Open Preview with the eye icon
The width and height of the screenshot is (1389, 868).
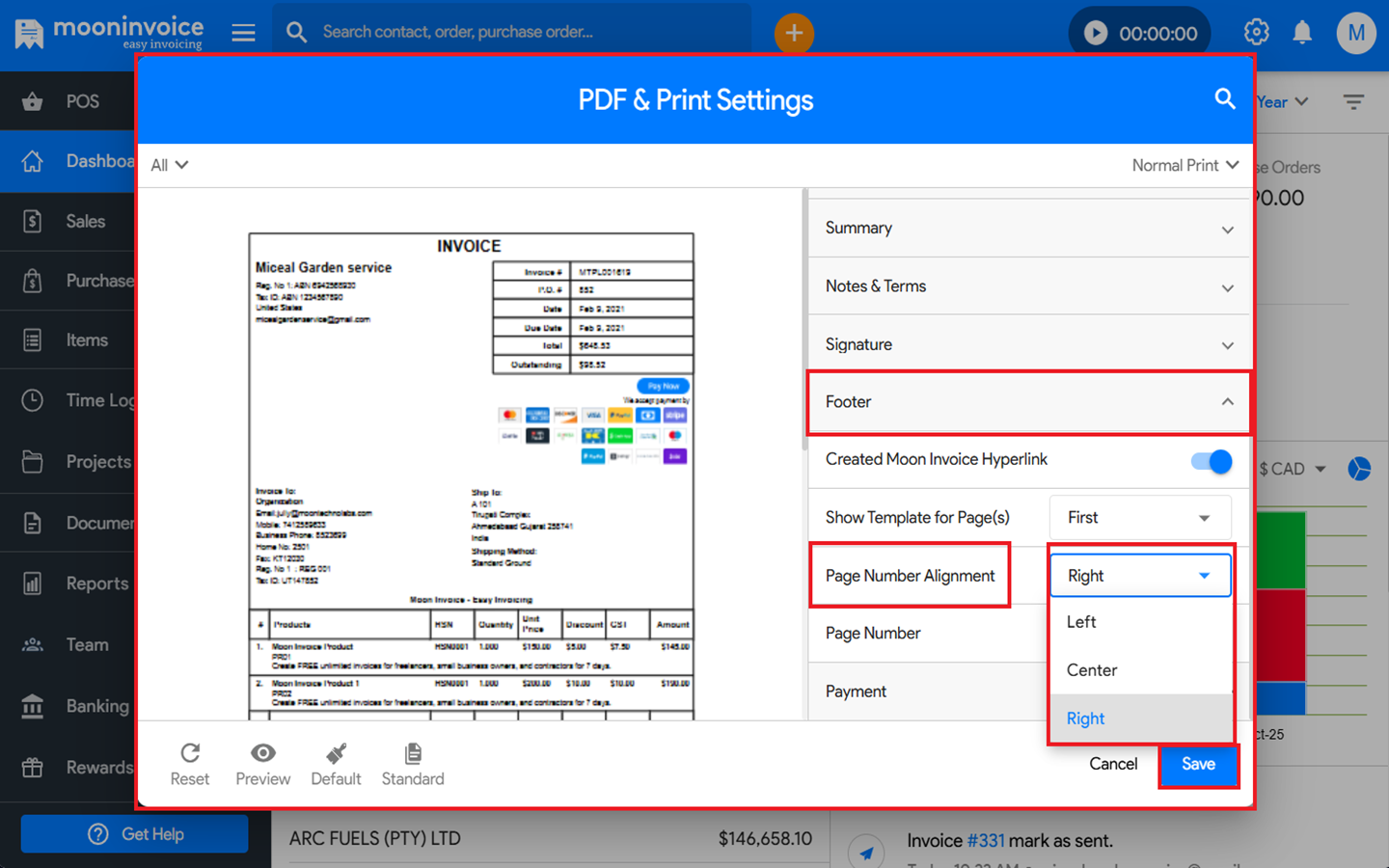[262, 753]
